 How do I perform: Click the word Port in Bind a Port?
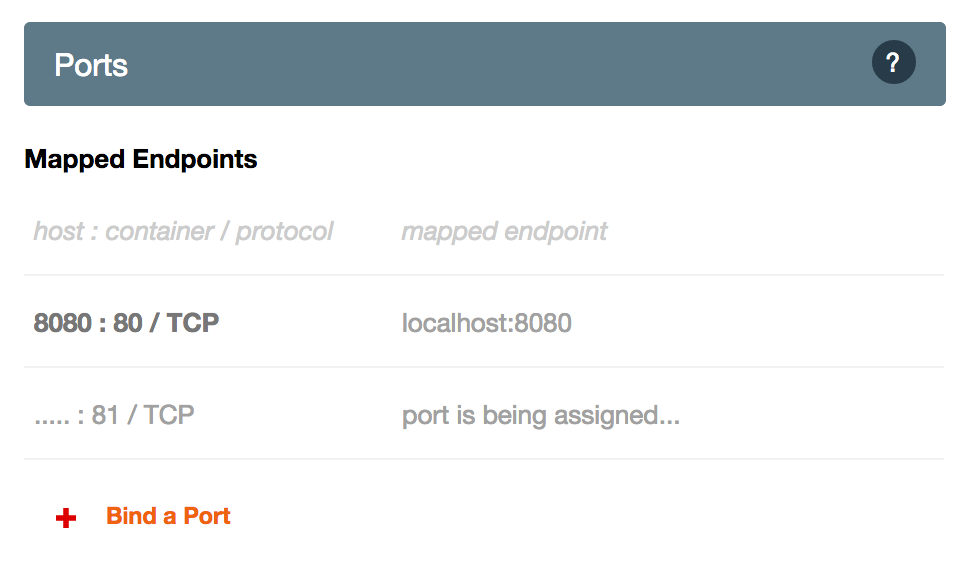tap(207, 516)
